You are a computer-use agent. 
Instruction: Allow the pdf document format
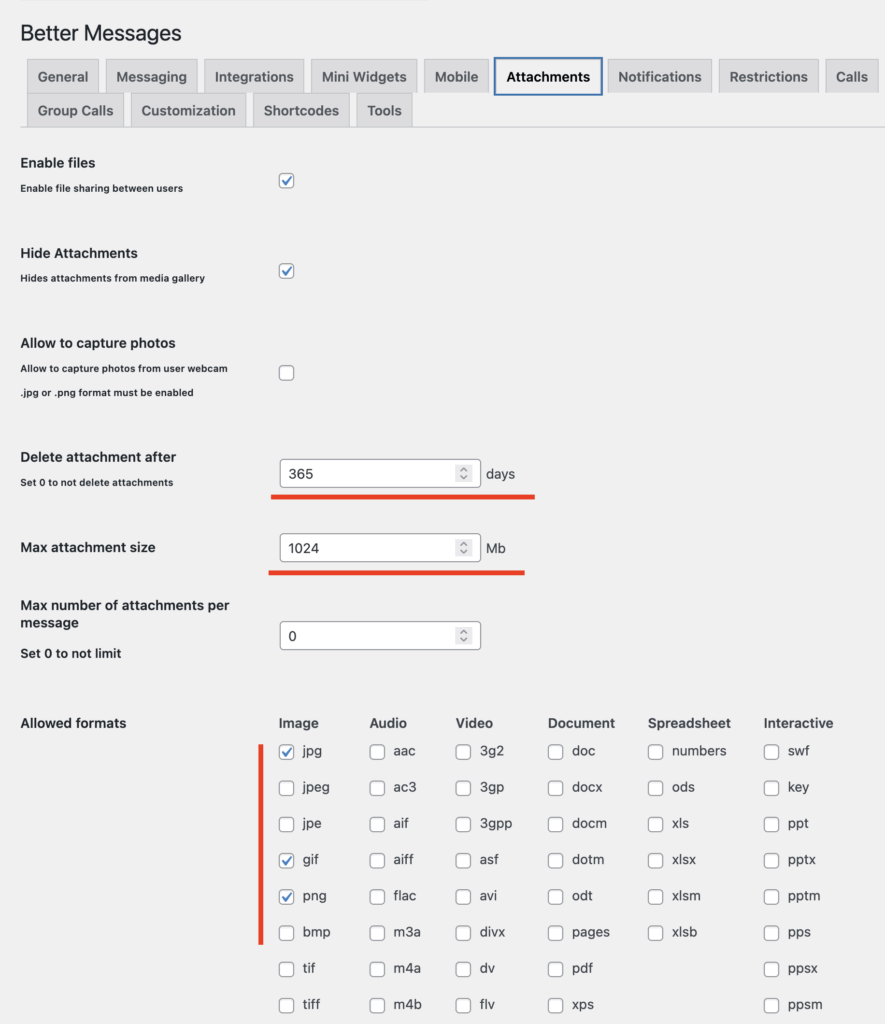pyautogui.click(x=556, y=969)
